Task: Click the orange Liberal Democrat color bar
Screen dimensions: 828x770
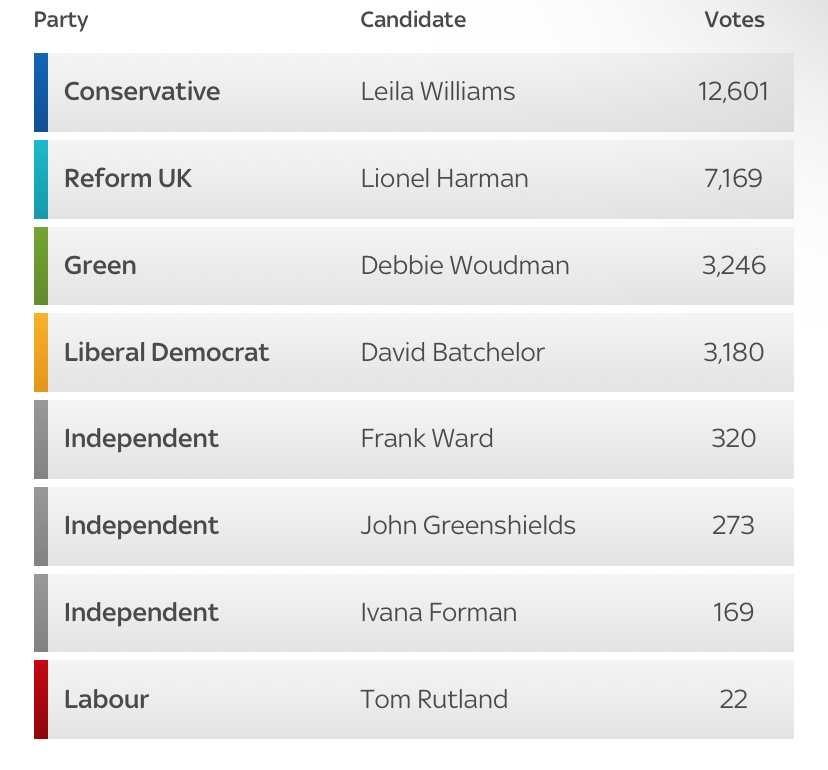Action: (41, 353)
